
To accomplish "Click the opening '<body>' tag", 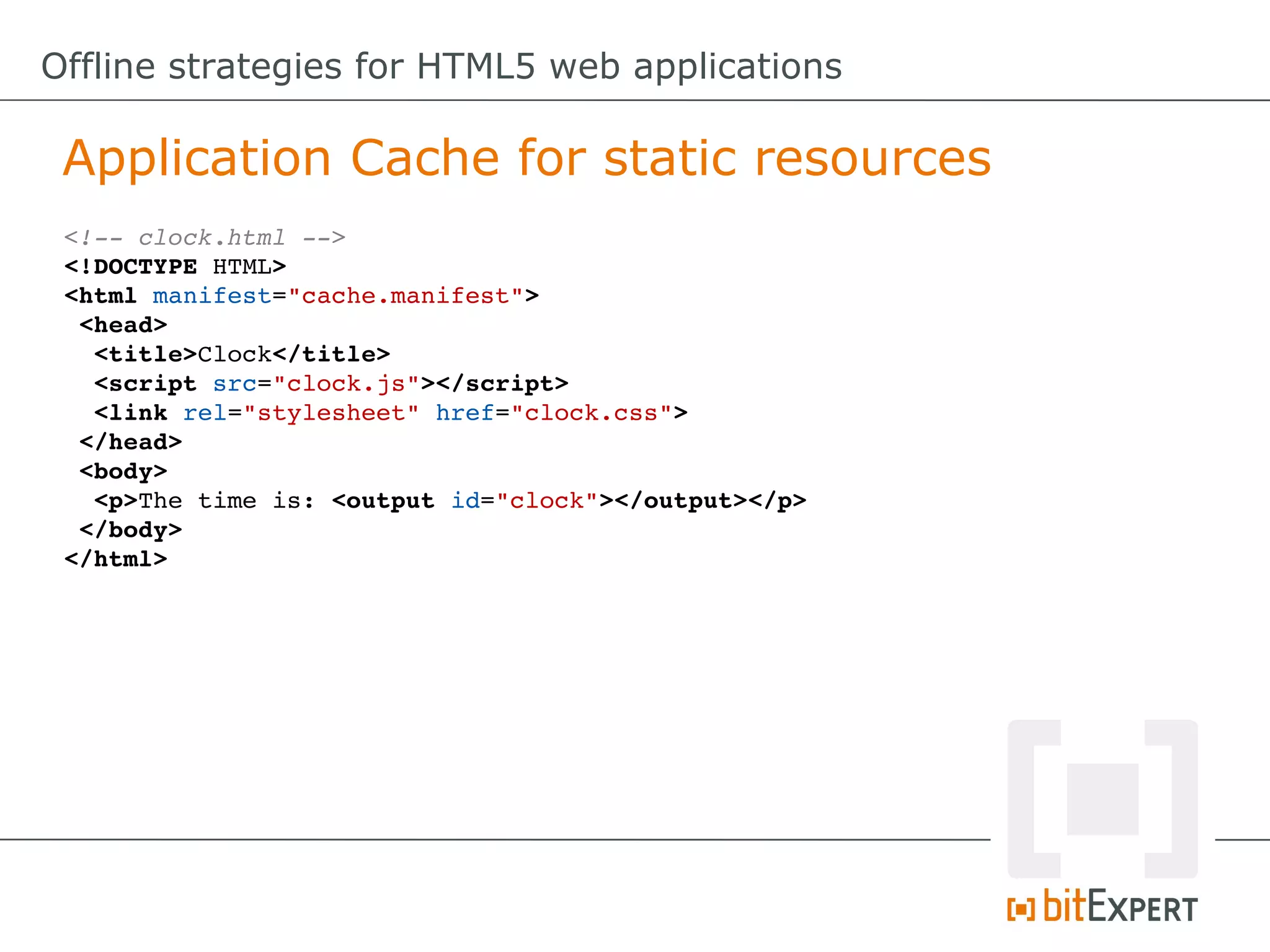I will (123, 471).
